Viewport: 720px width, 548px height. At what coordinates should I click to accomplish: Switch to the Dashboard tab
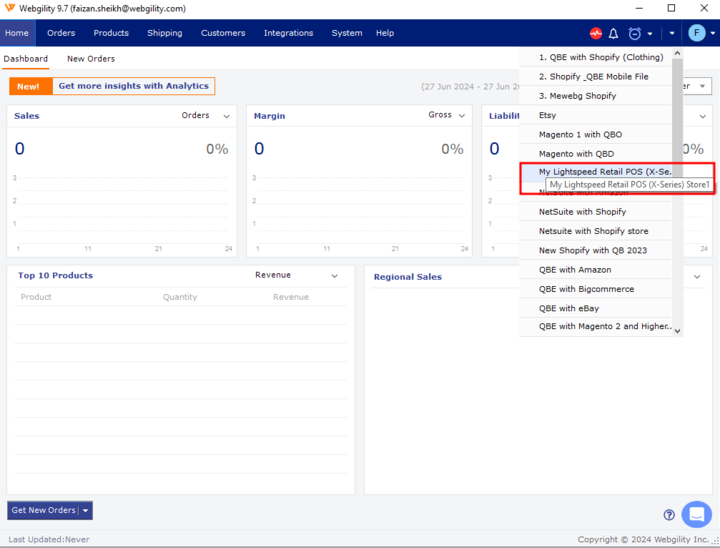point(26,59)
